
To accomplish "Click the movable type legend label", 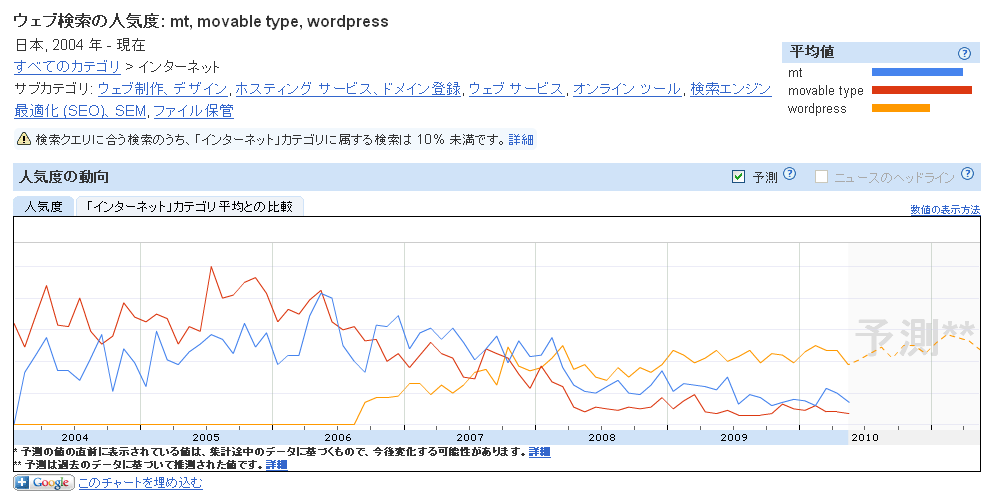I will 825,91.
